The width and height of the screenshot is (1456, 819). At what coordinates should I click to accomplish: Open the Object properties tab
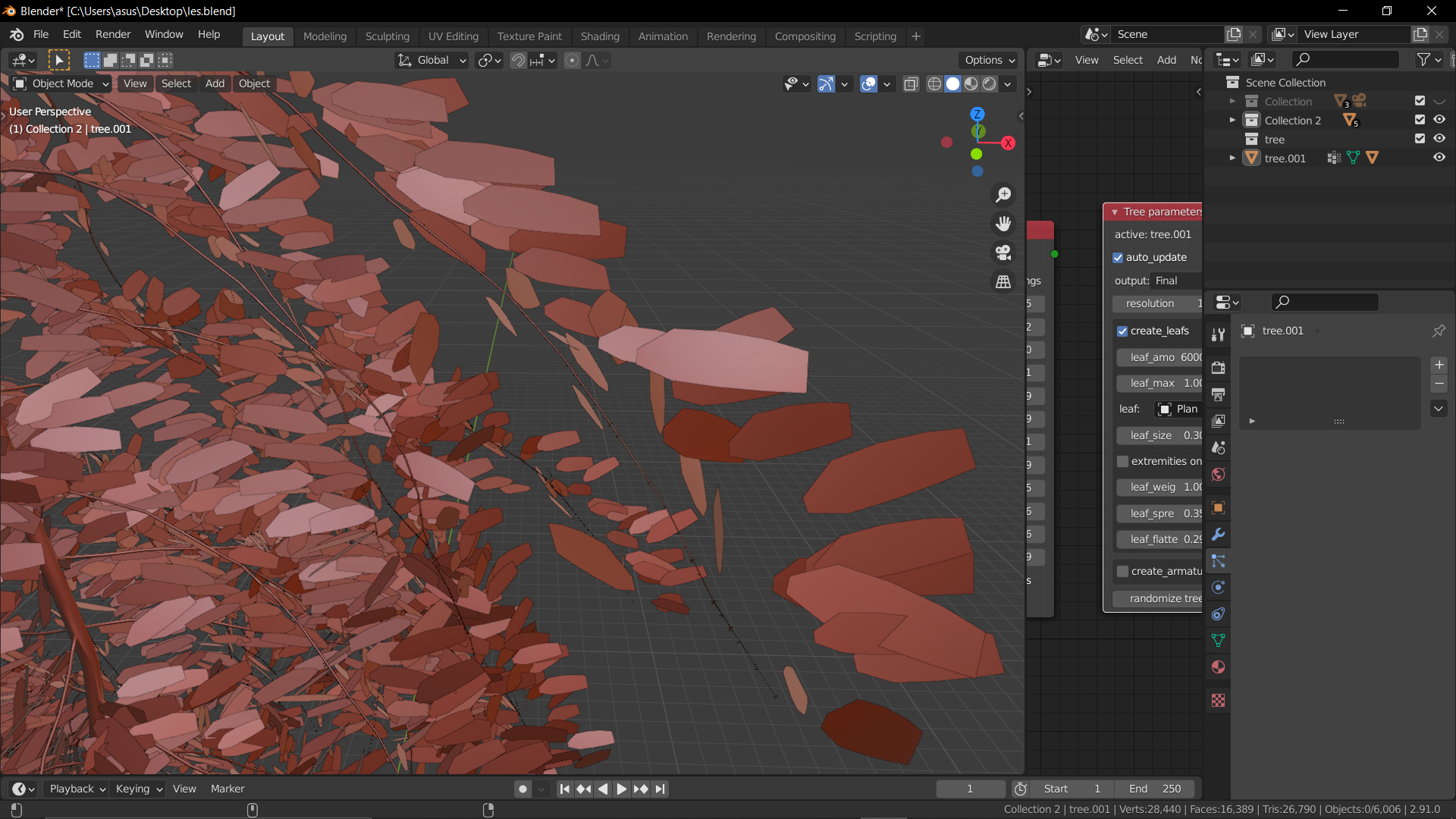tap(1218, 508)
